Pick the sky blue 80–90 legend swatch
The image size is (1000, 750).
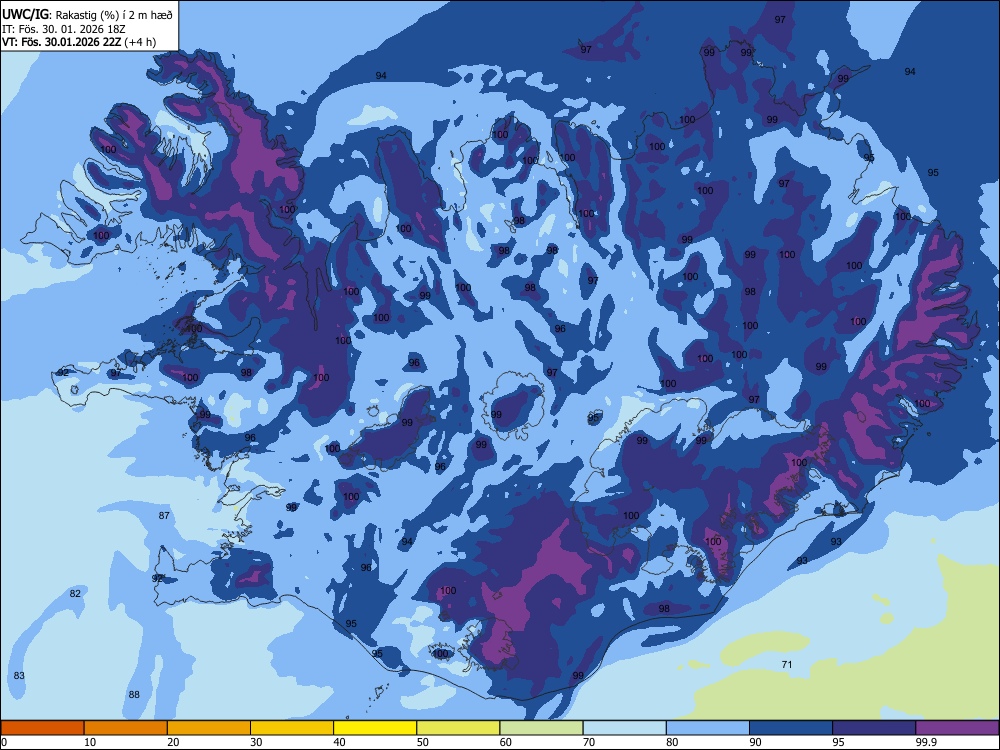click(708, 728)
